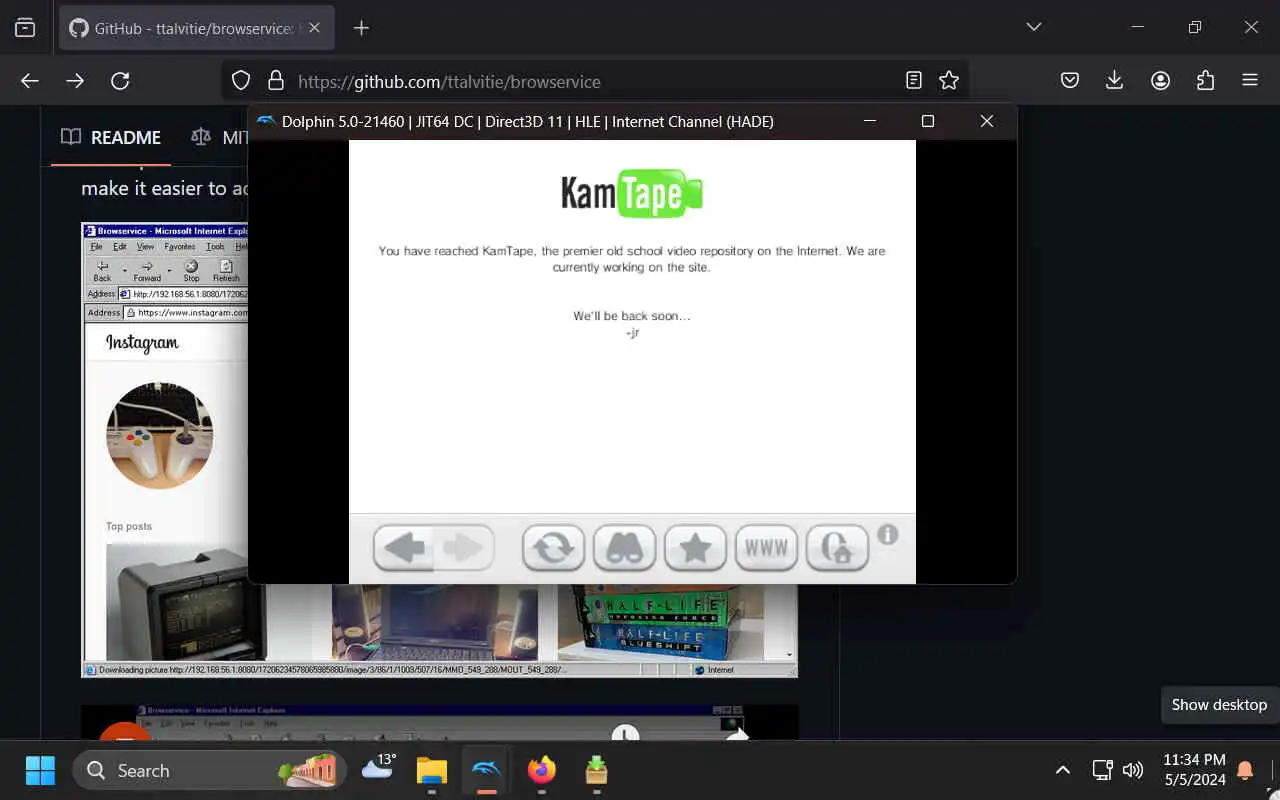Toggle Firefox reader view
This screenshot has width=1280, height=800.
tap(913, 81)
